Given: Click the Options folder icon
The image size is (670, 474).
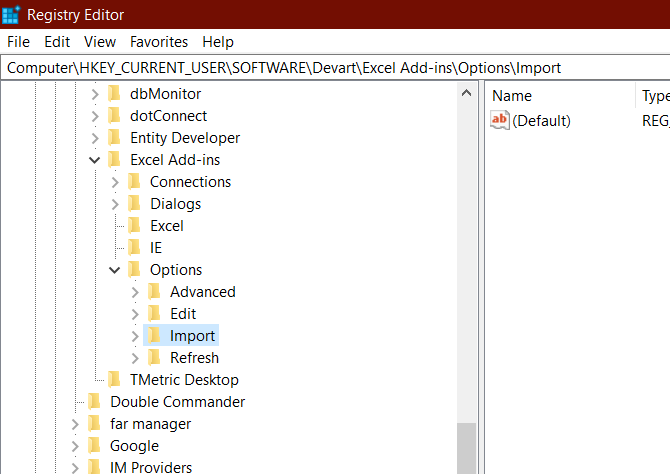Looking at the screenshot, I should pos(134,270).
